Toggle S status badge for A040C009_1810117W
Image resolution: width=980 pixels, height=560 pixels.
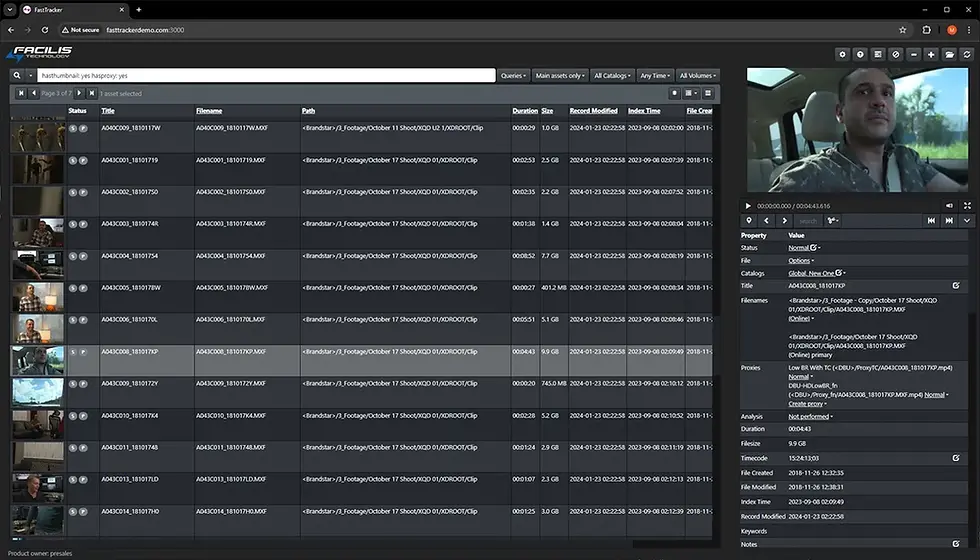(x=72, y=128)
